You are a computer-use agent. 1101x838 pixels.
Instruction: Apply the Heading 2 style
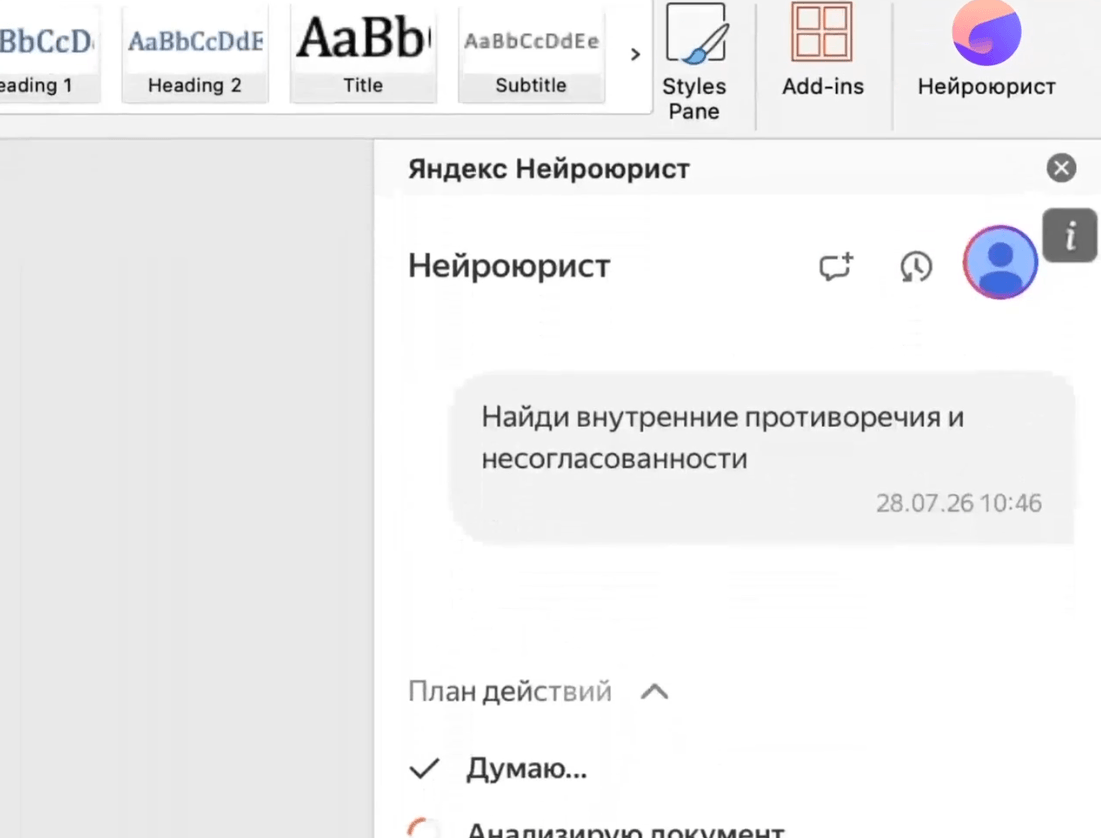click(195, 53)
